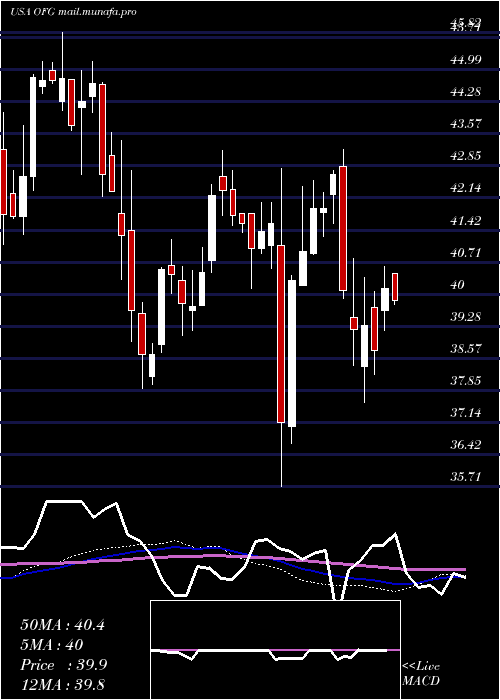Select the 42.85 price axis label

tap(466, 156)
